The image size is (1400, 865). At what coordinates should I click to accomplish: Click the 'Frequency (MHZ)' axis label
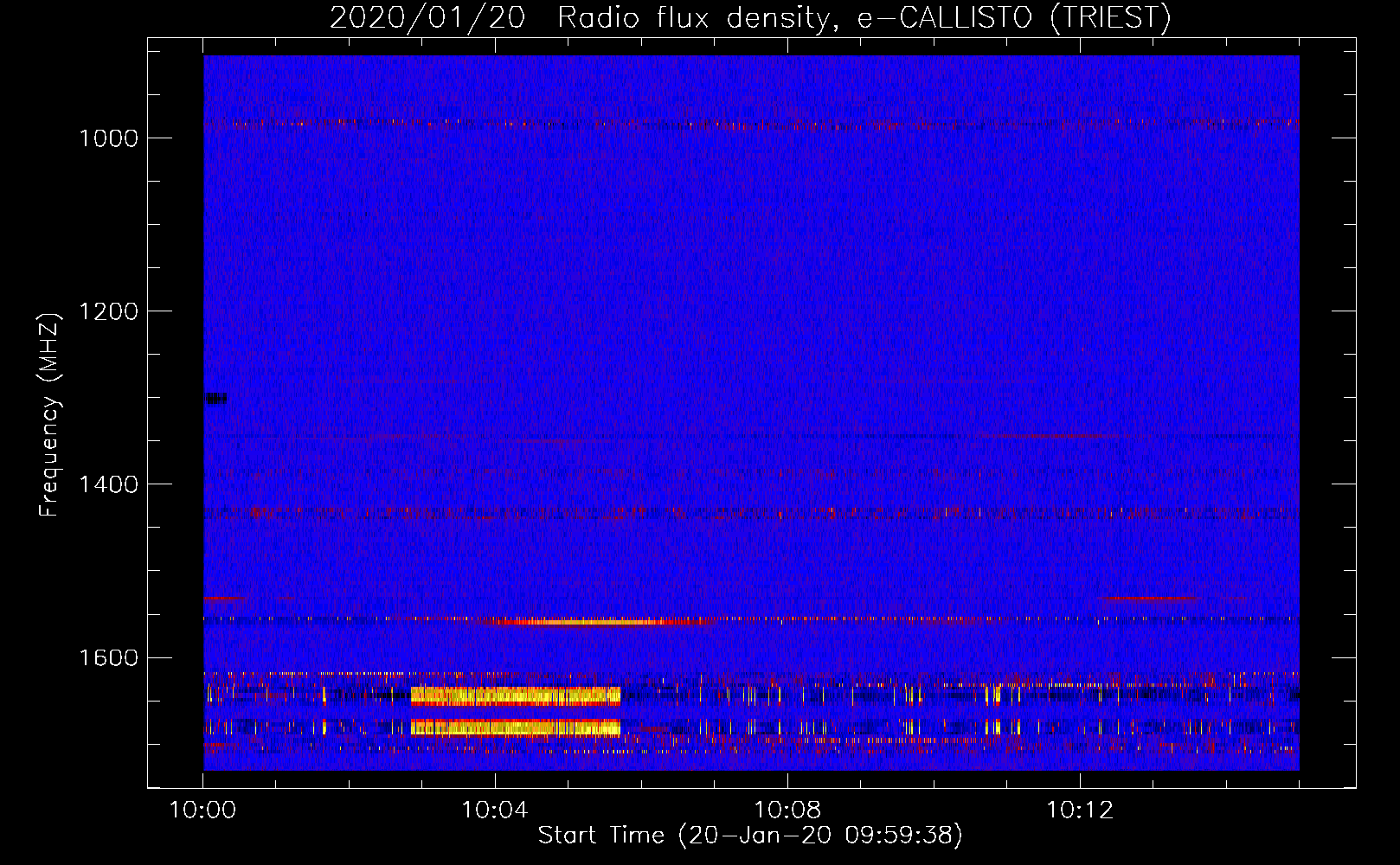point(49,415)
